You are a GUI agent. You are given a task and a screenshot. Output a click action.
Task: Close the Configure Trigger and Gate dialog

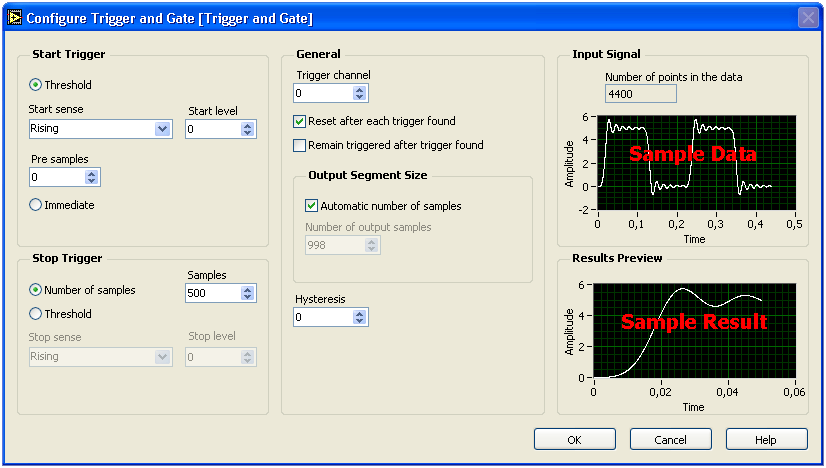point(808,18)
